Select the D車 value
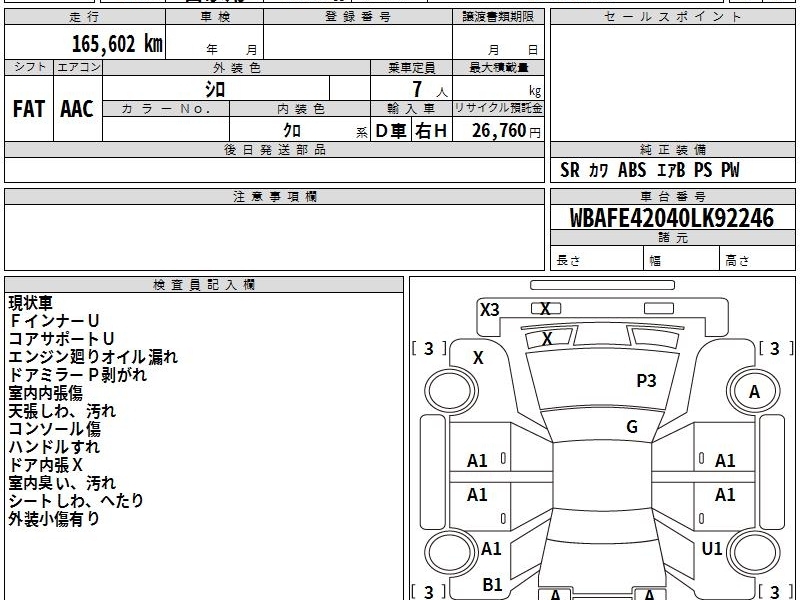 tap(391, 131)
